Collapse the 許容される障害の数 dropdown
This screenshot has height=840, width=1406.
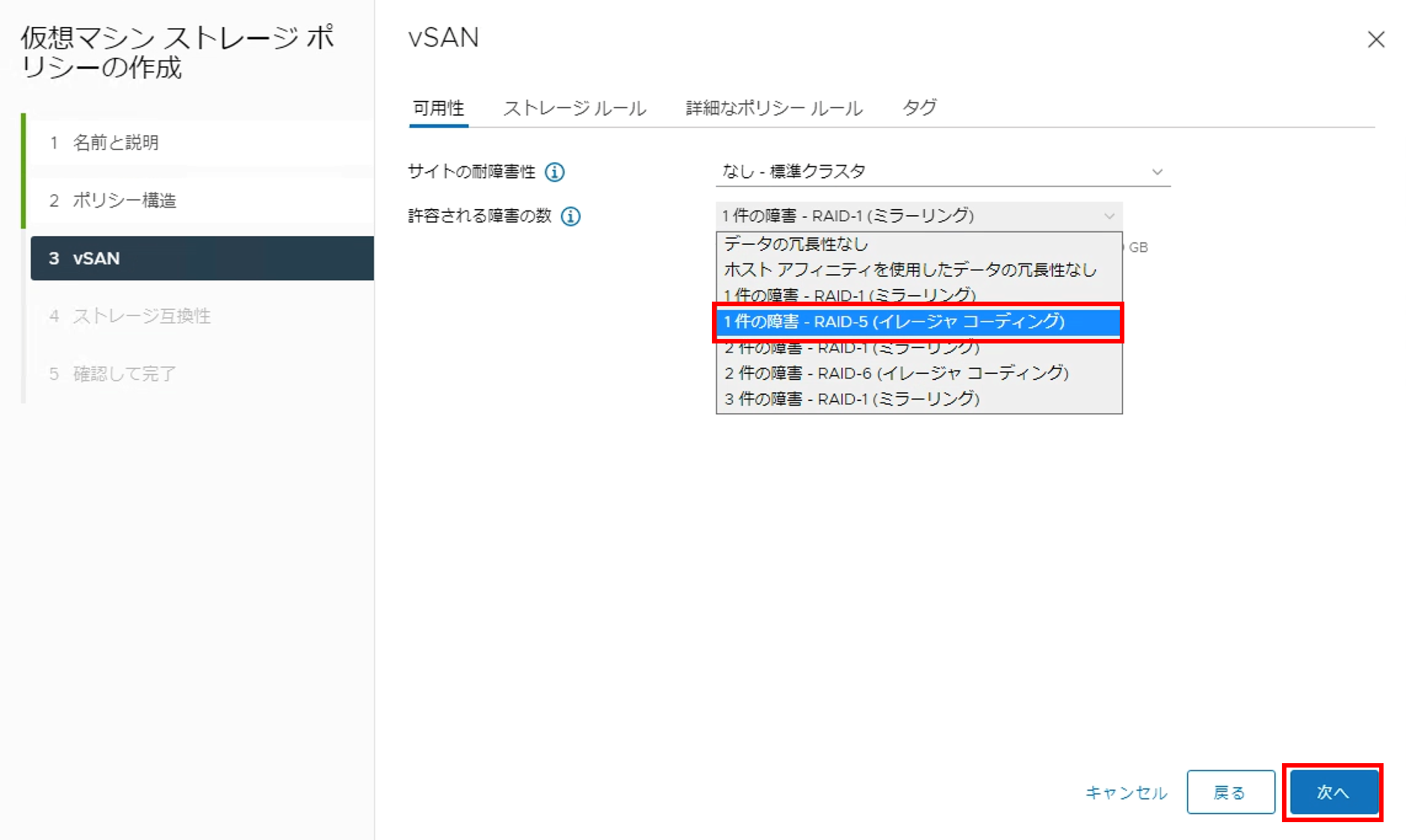(x=919, y=216)
